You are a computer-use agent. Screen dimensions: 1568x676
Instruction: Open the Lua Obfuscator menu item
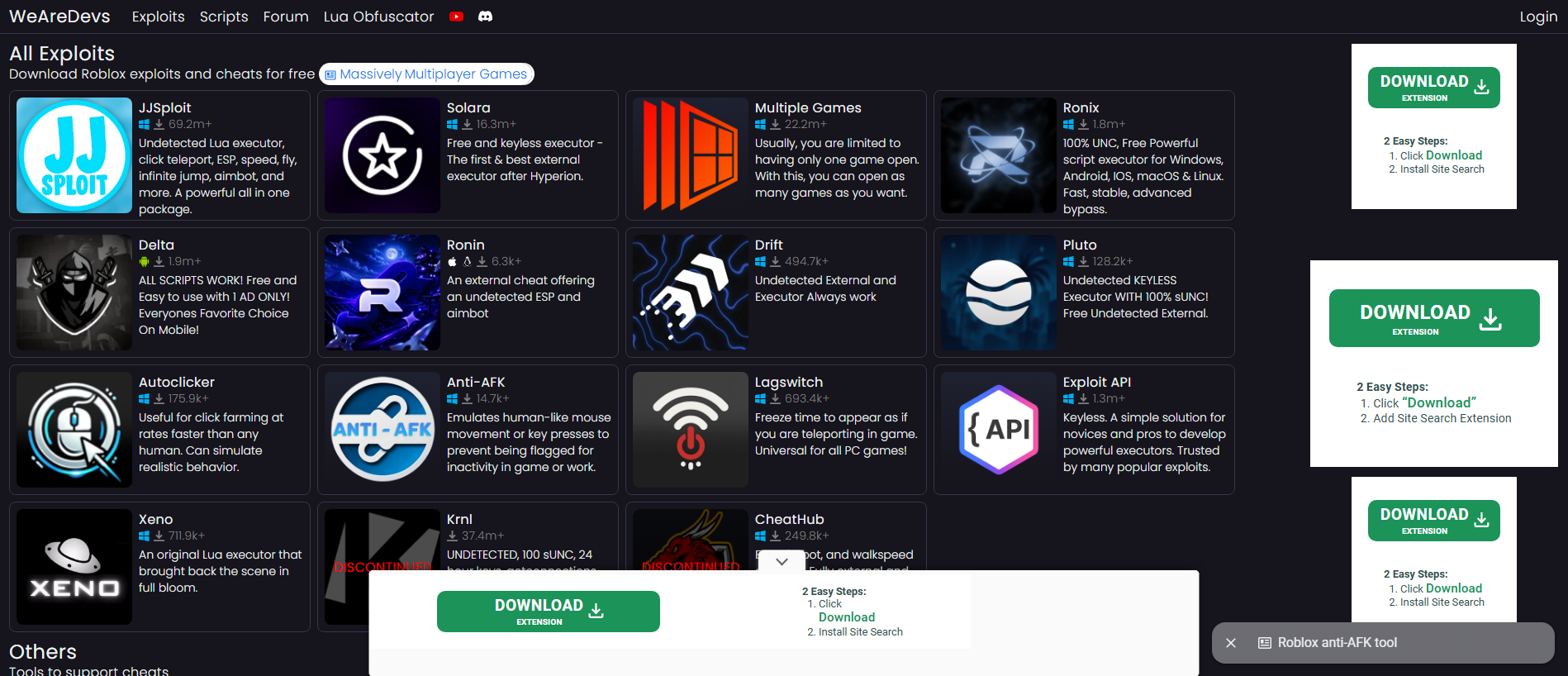[378, 17]
